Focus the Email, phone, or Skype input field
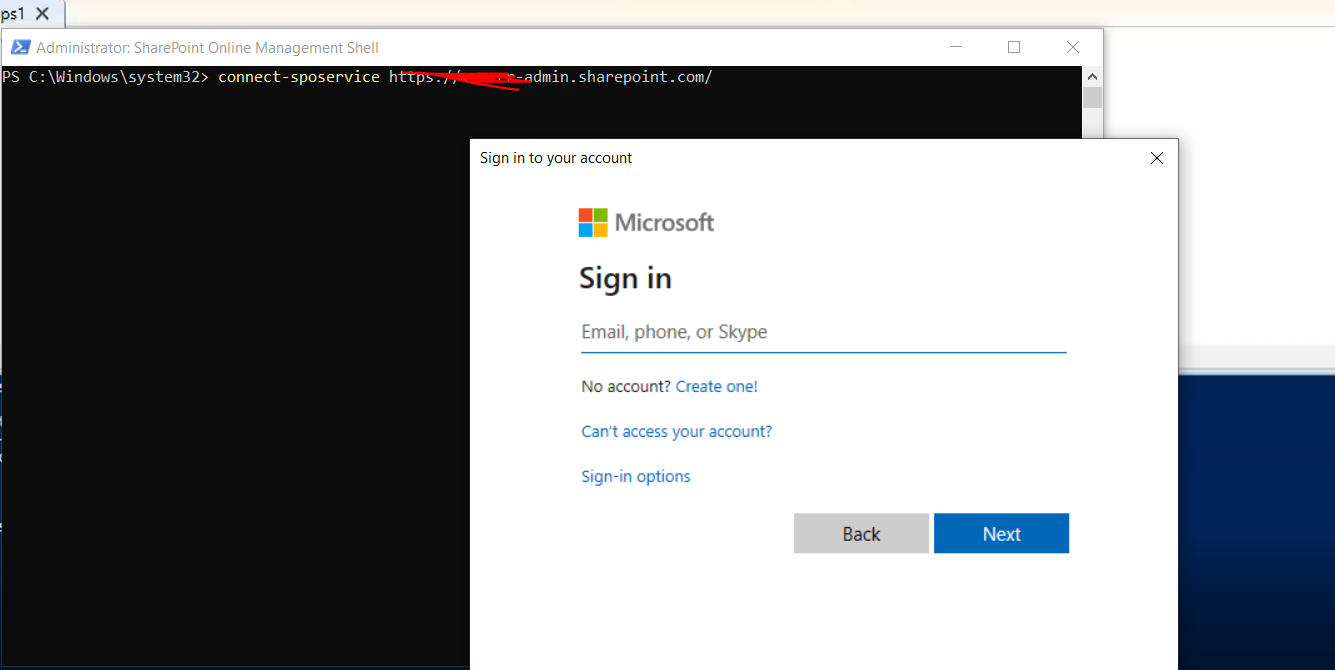The image size is (1335, 670). point(822,331)
